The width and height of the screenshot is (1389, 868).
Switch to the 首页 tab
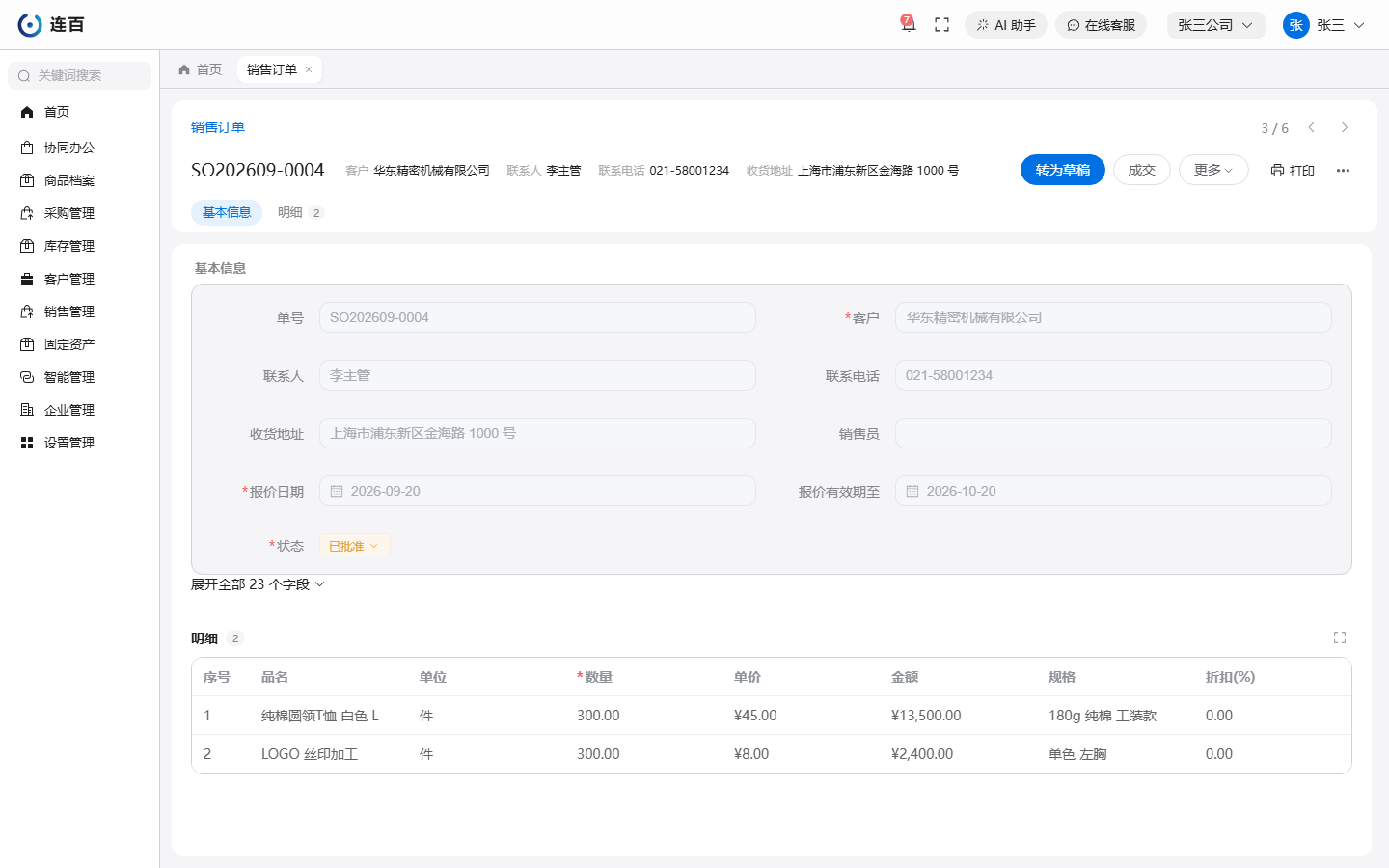pos(201,69)
